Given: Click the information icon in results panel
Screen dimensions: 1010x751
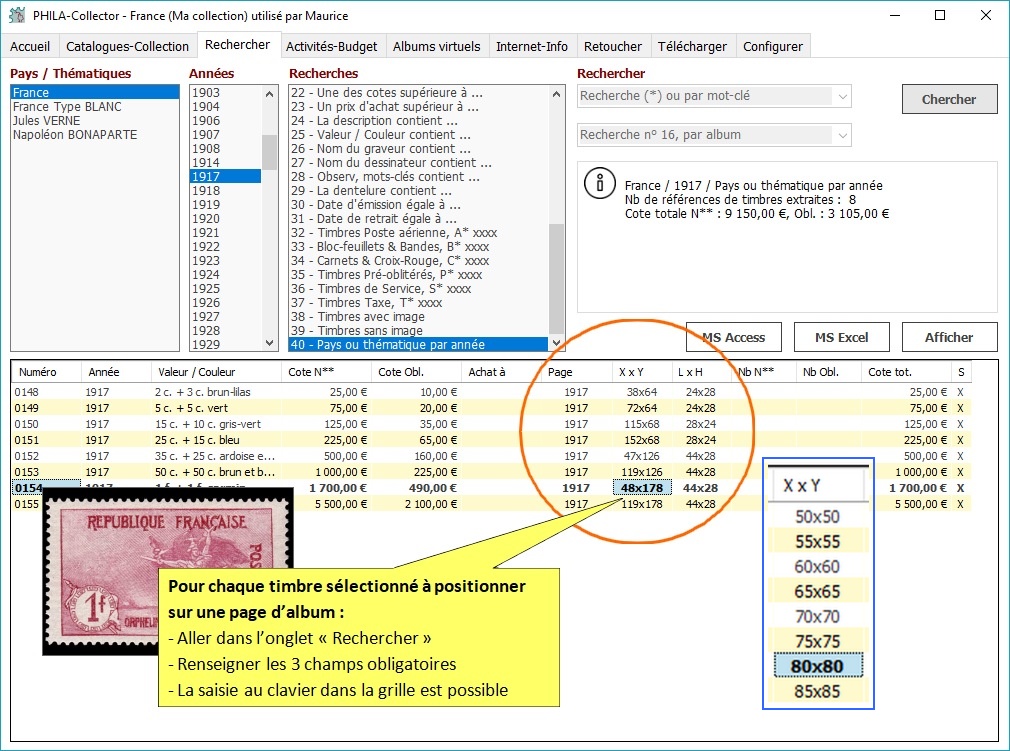Looking at the screenshot, I should point(599,182).
